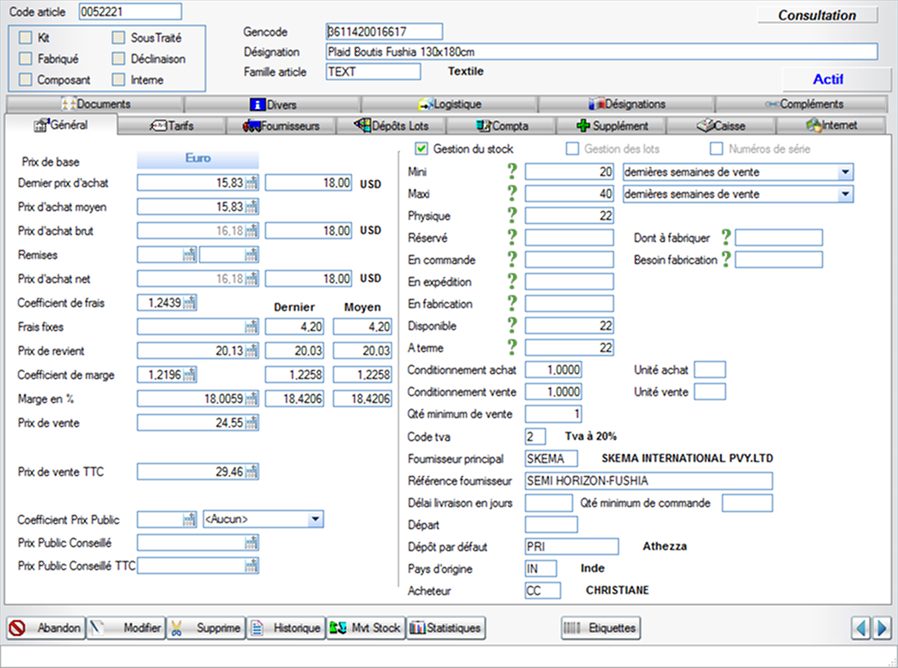Click green question mark next to En commande

tap(512, 259)
